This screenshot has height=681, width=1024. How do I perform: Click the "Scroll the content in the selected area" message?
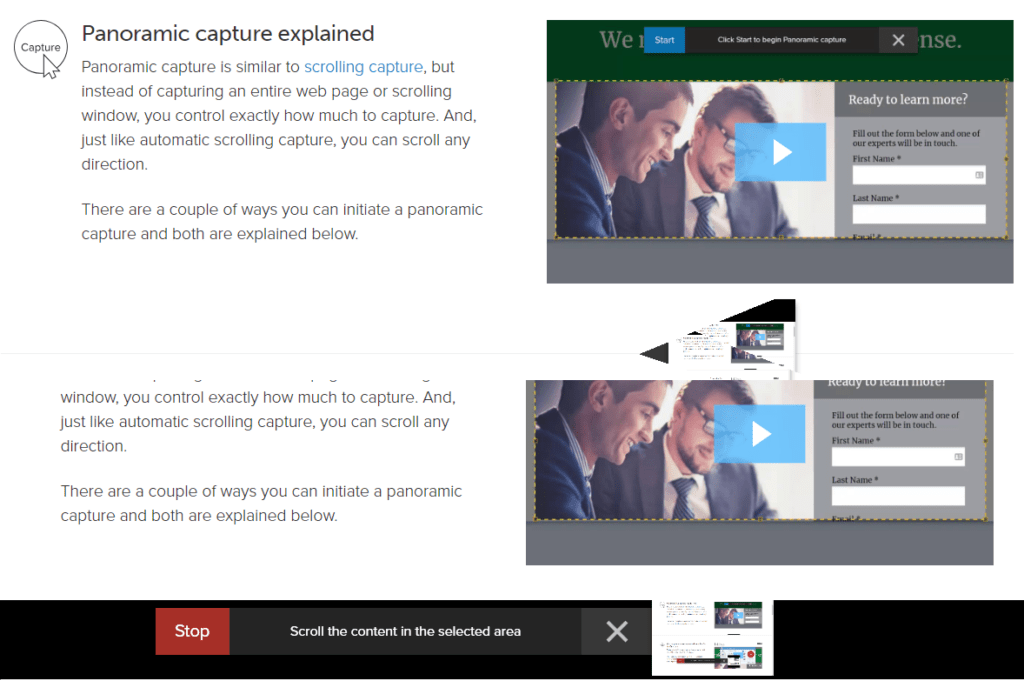pyautogui.click(x=405, y=631)
